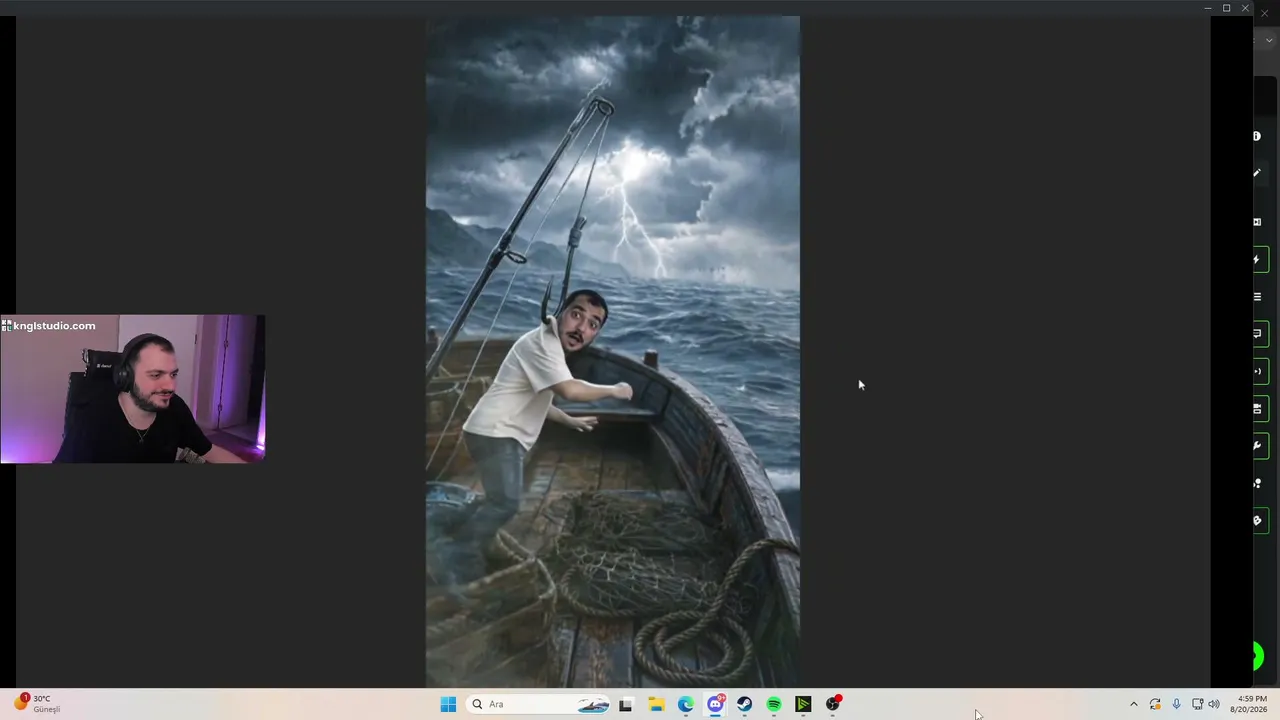The image size is (1280, 720).
Task: Show hidden system tray icons
Action: point(1133,704)
